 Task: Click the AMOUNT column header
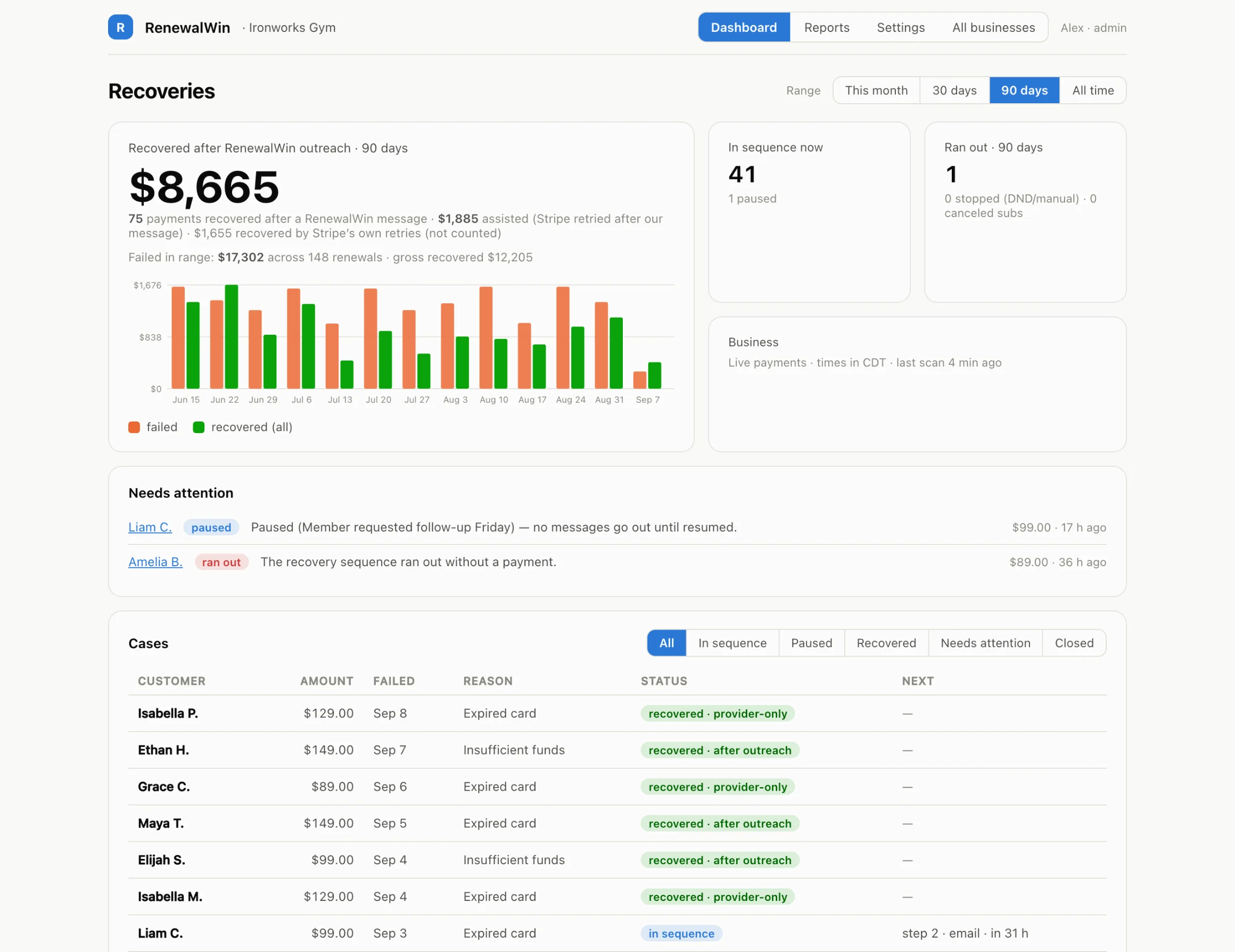coord(326,681)
